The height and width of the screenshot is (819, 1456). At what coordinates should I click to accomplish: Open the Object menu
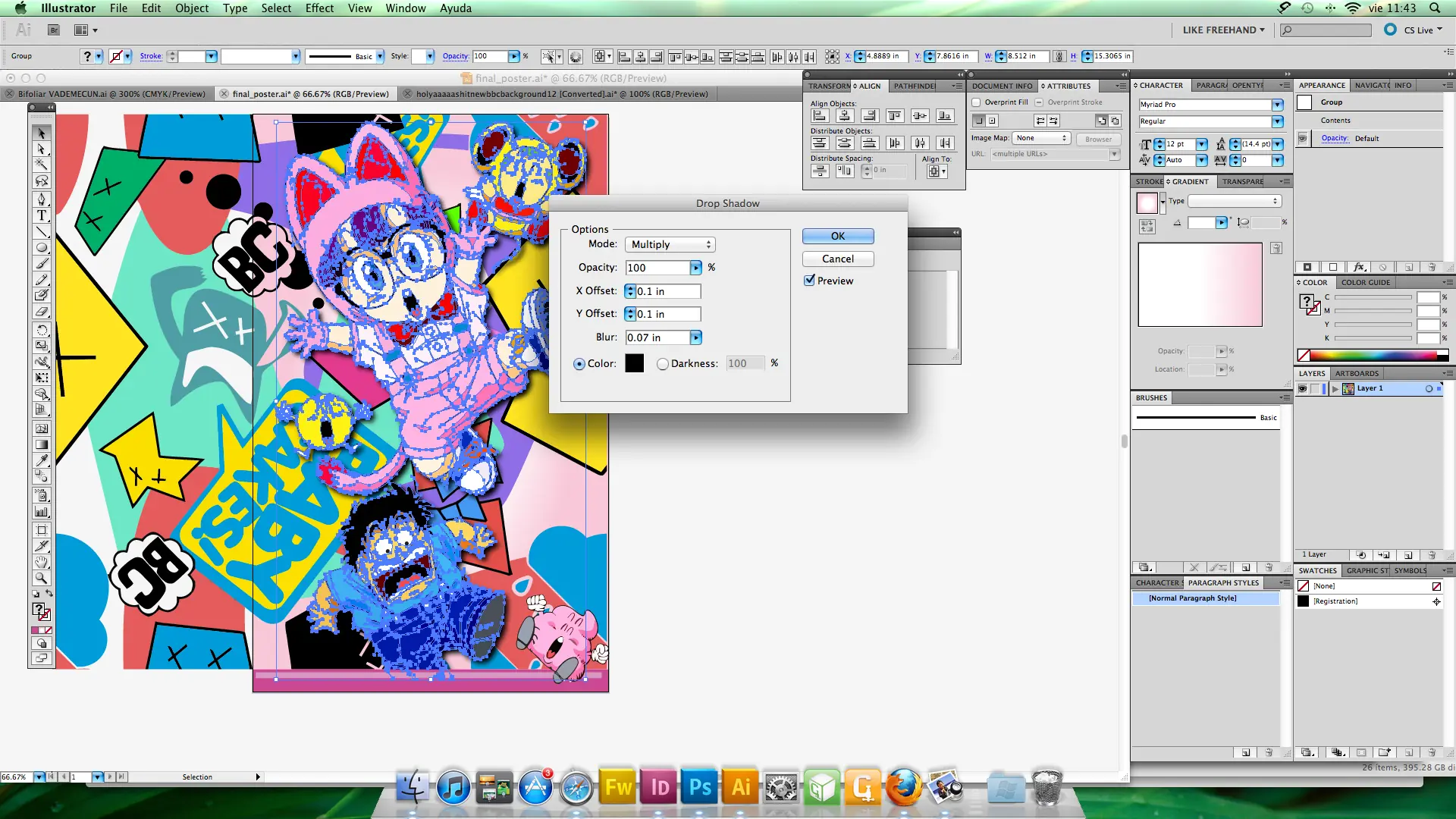[192, 8]
